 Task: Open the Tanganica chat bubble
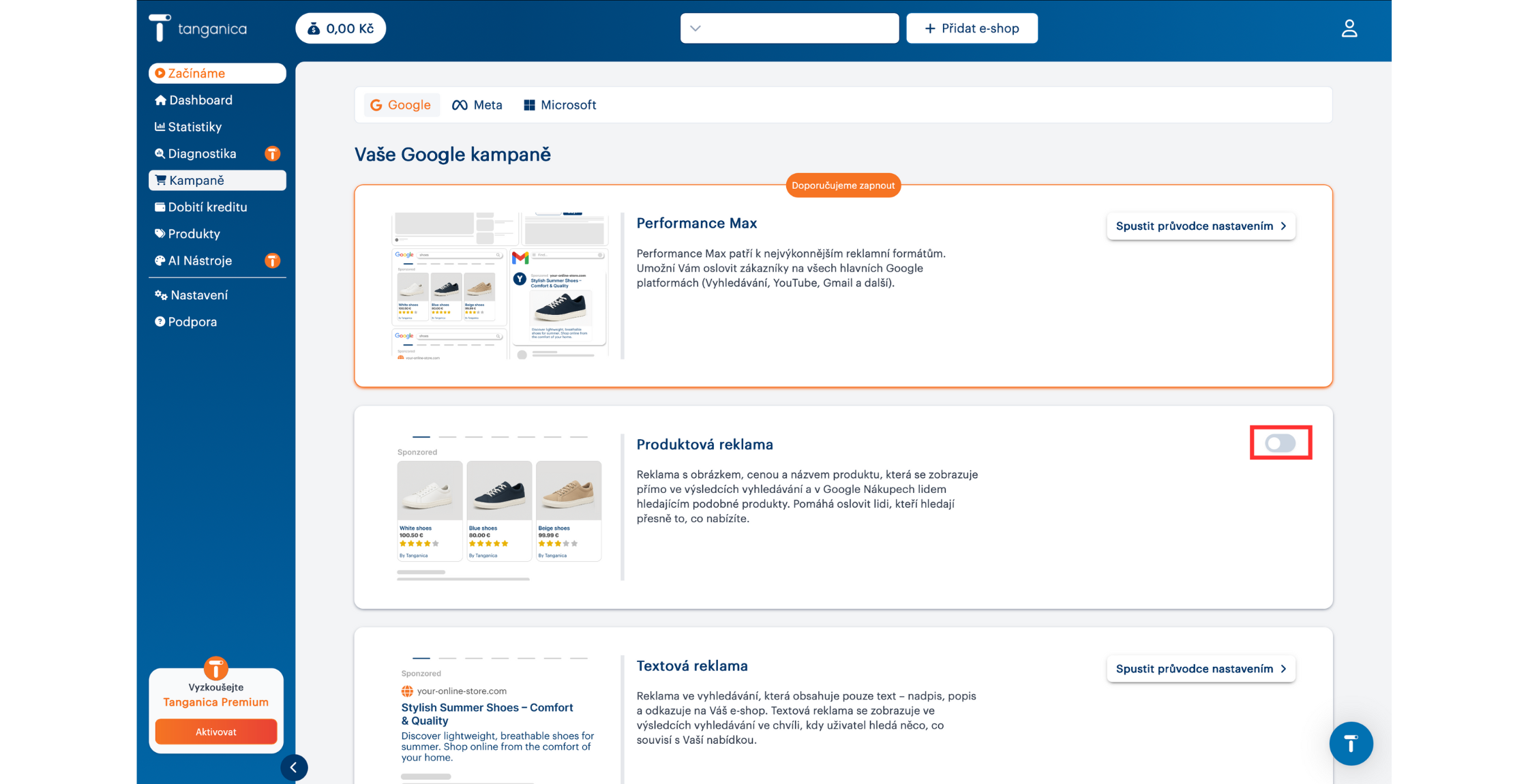click(x=1350, y=743)
